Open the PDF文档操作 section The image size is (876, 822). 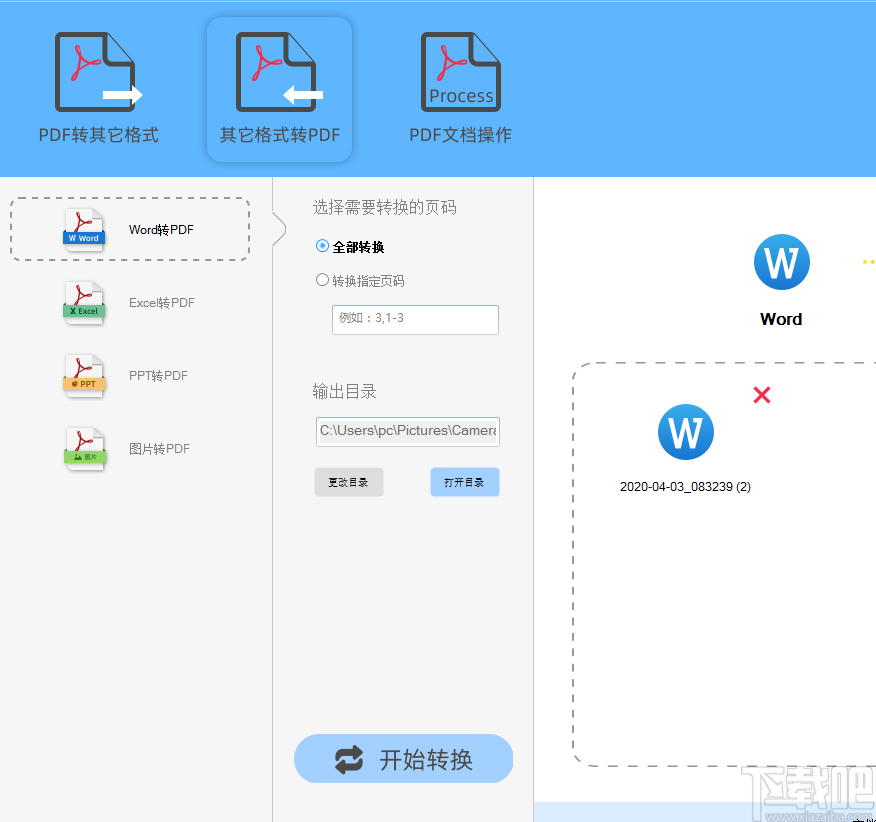(460, 88)
